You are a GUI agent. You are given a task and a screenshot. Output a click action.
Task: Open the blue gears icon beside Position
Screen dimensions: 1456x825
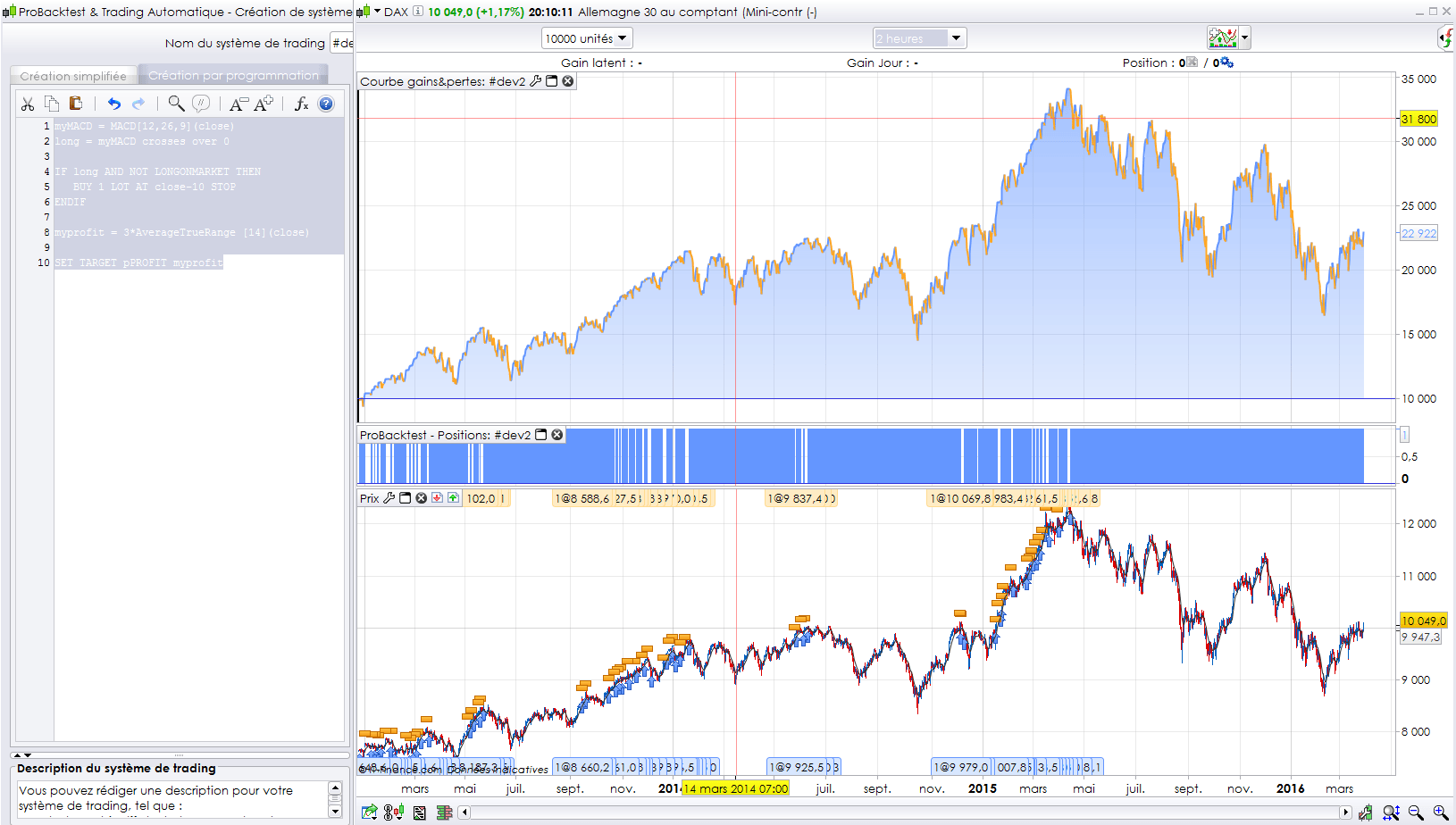tap(1227, 62)
